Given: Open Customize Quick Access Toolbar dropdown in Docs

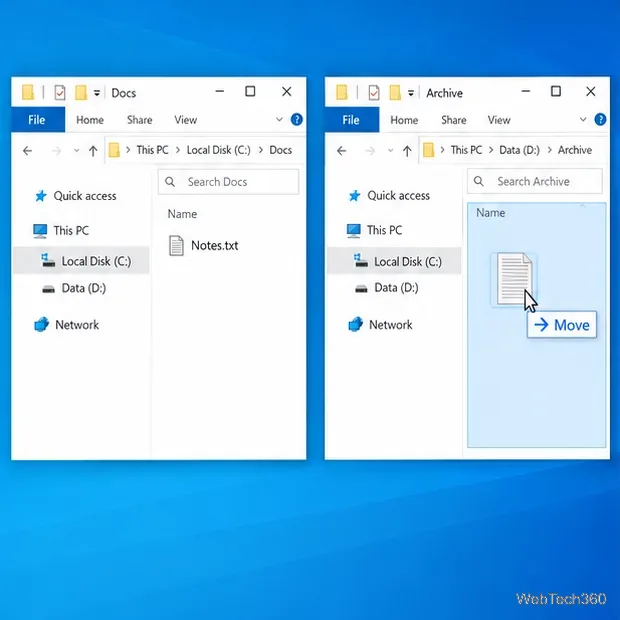Looking at the screenshot, I should tap(96, 93).
